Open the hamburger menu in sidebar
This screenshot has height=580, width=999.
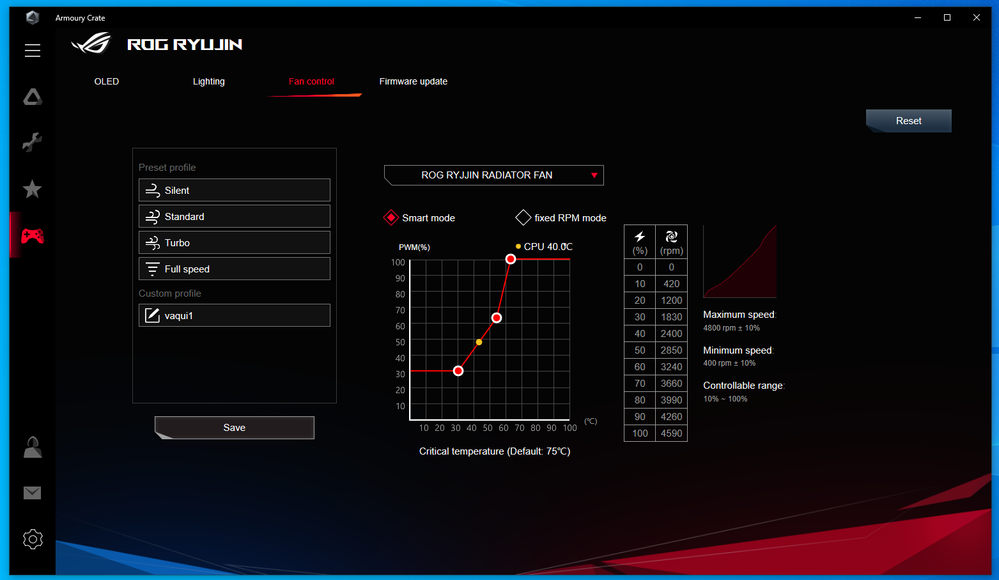pos(32,50)
